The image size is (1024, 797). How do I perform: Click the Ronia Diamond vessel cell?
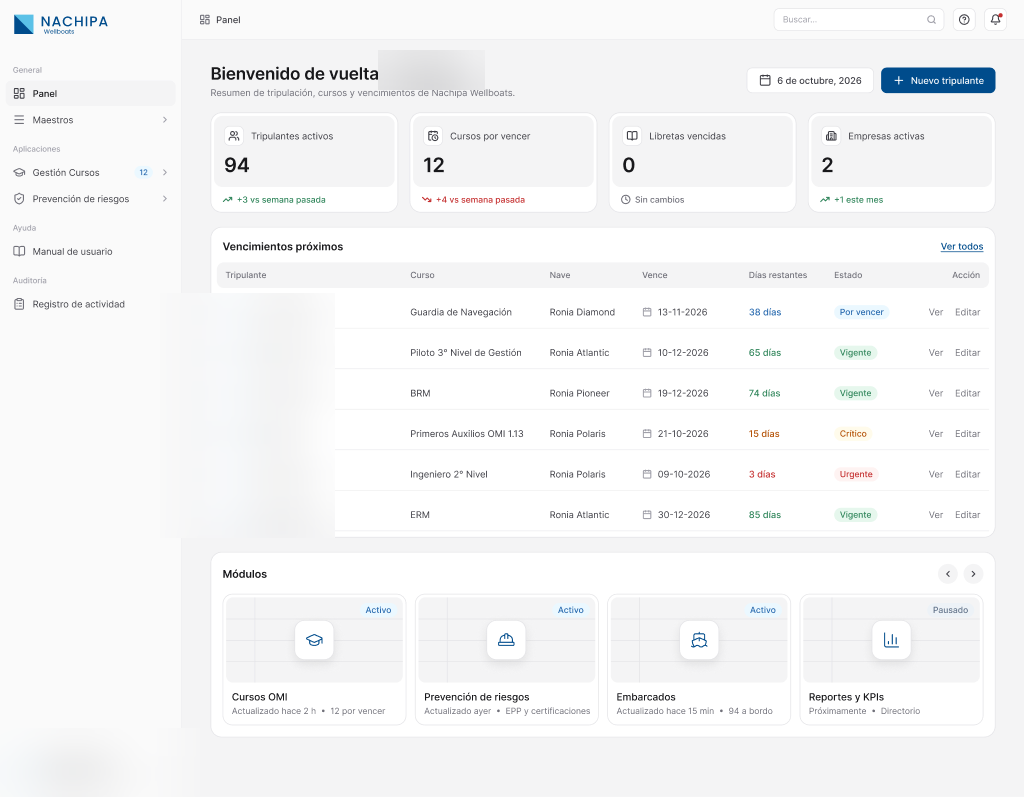(x=582, y=312)
